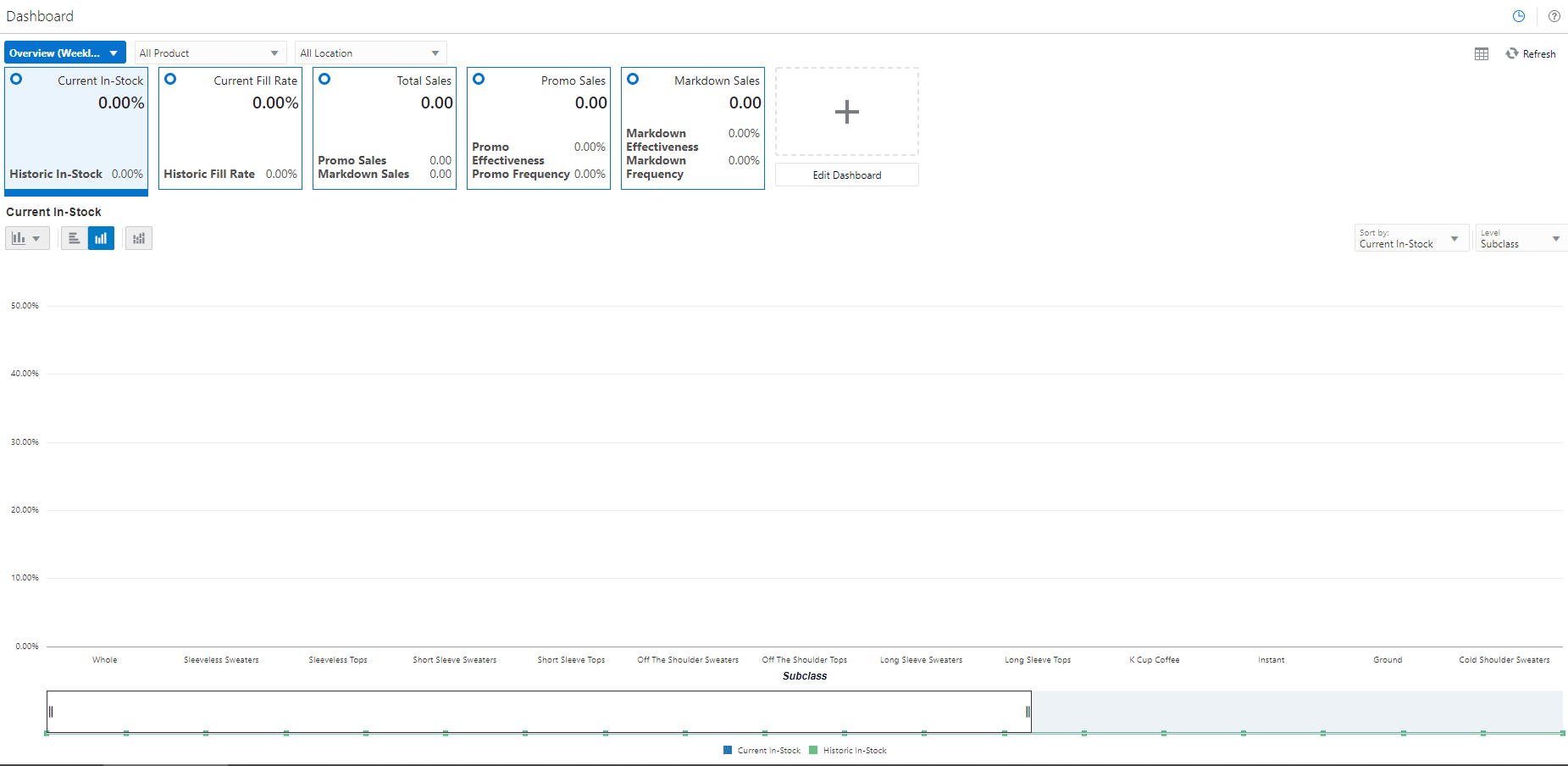
Task: Open the help icon
Action: [x=1554, y=15]
